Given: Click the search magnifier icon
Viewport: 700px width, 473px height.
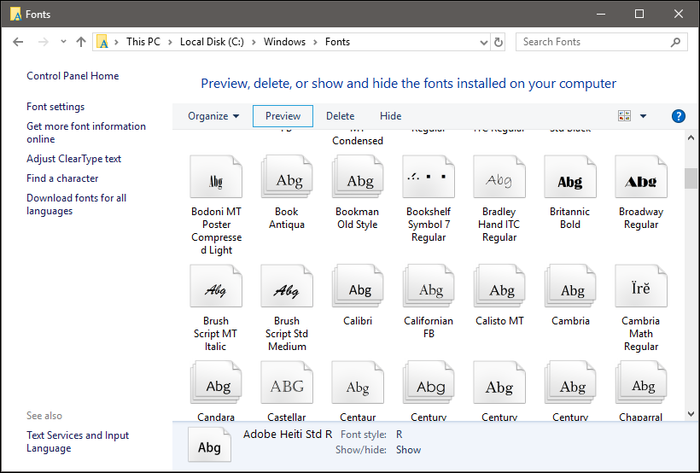Looking at the screenshot, I should coord(675,42).
